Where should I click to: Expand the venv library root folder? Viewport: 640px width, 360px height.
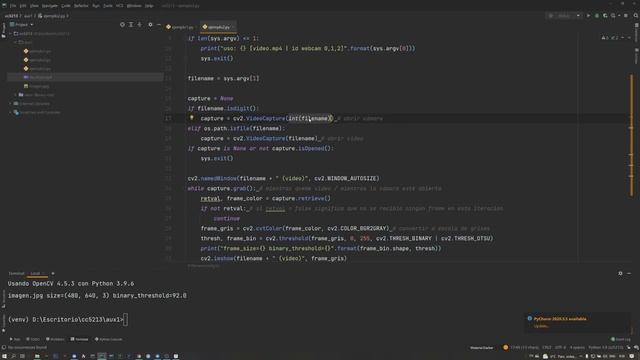pyautogui.click(x=16, y=95)
